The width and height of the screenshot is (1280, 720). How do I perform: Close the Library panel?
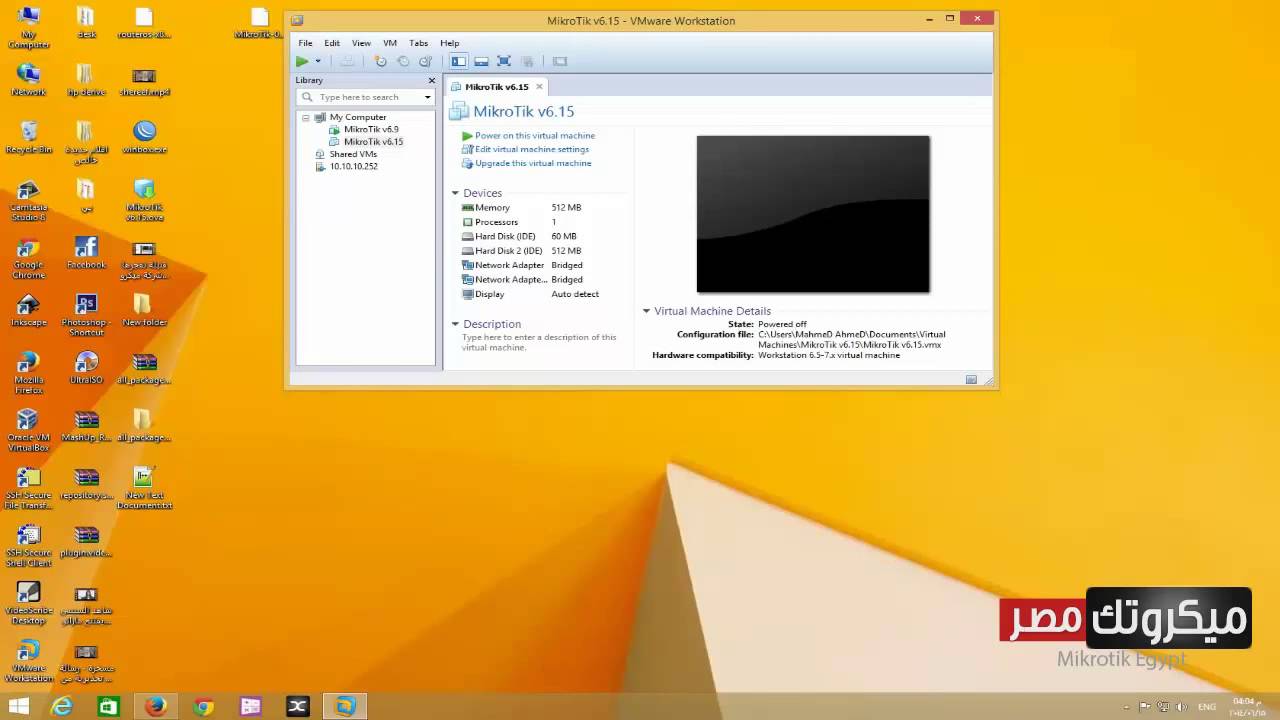click(x=432, y=80)
